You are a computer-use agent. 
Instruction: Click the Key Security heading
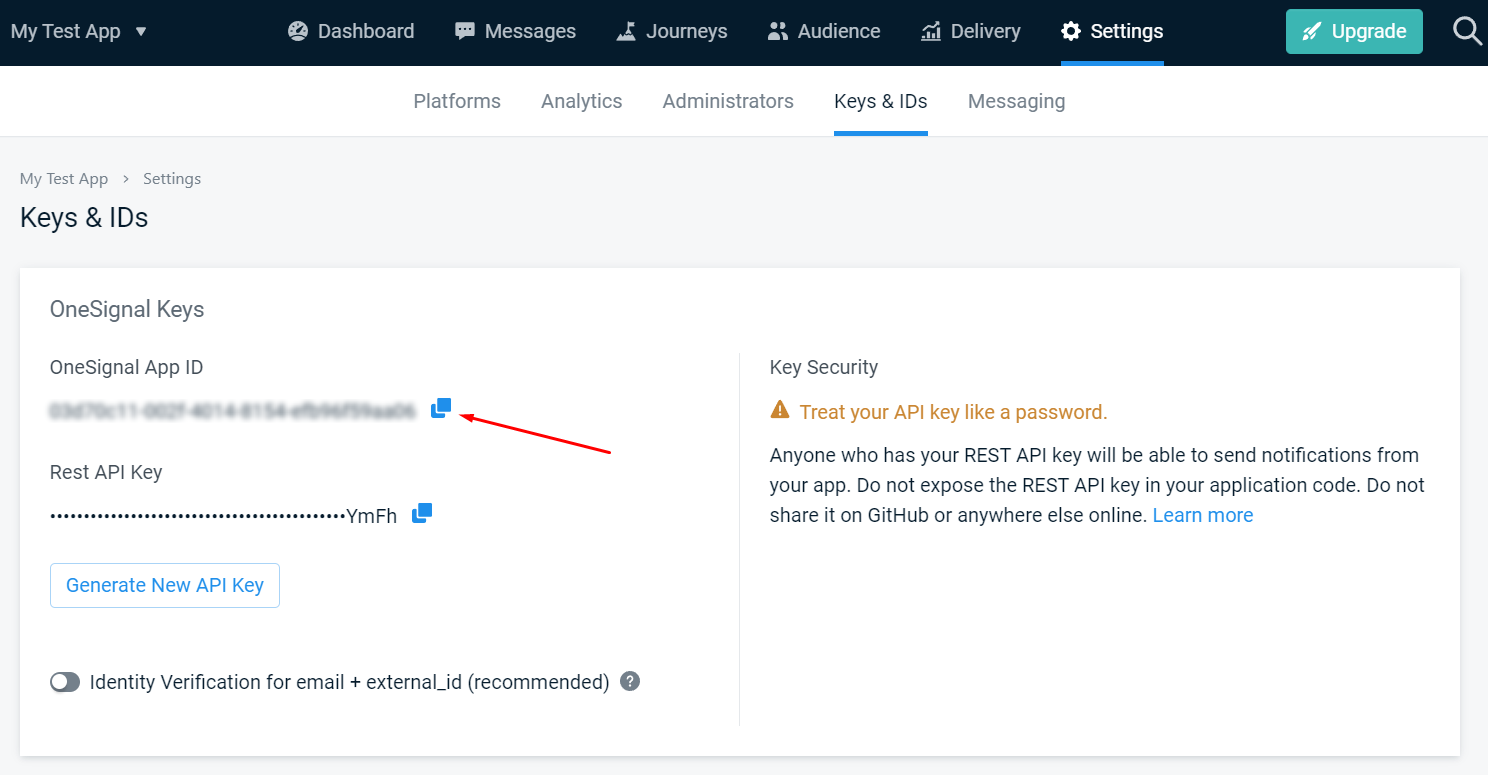tap(824, 367)
